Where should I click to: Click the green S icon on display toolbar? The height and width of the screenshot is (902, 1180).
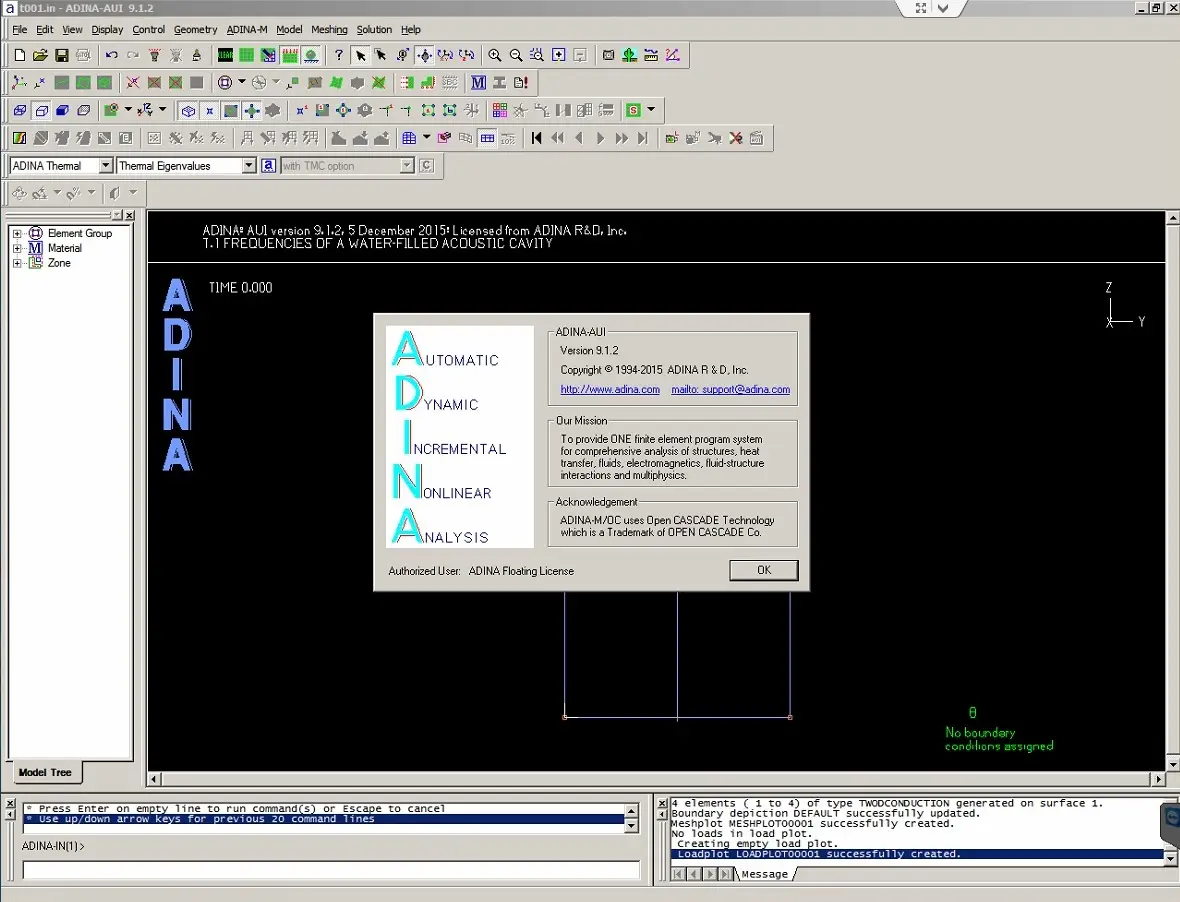634,111
